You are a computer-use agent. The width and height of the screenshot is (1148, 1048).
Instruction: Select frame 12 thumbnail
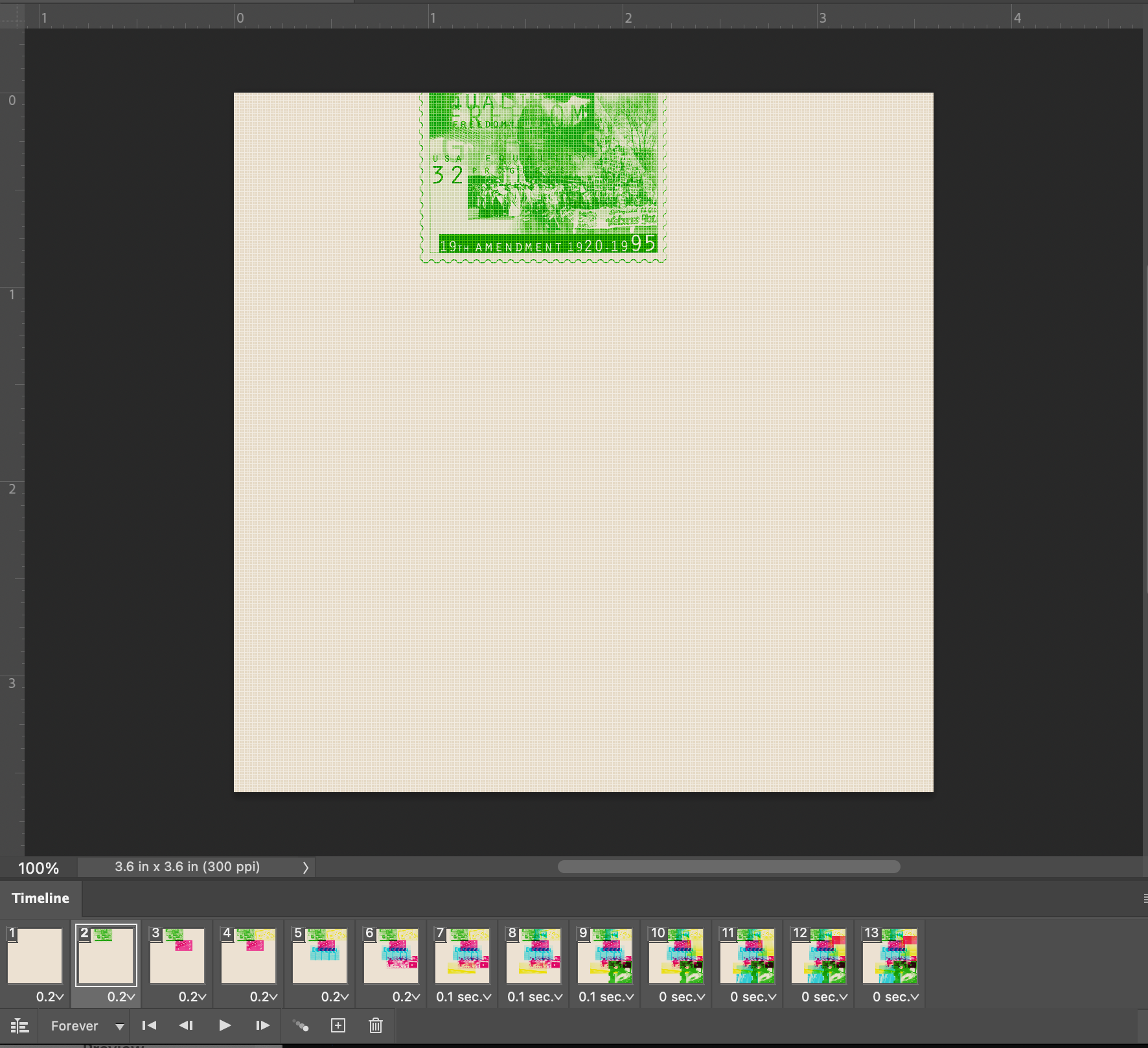[819, 955]
